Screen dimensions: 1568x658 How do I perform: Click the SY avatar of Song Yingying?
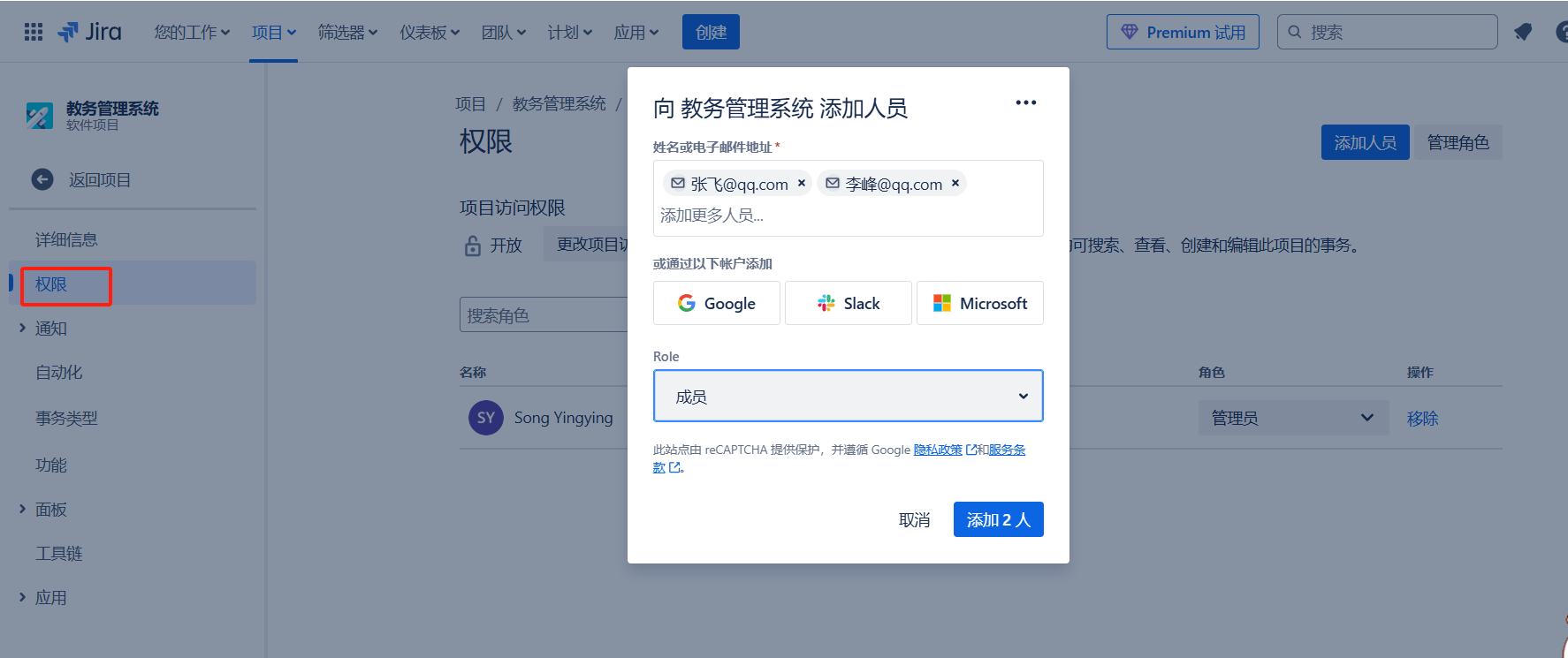coord(486,418)
